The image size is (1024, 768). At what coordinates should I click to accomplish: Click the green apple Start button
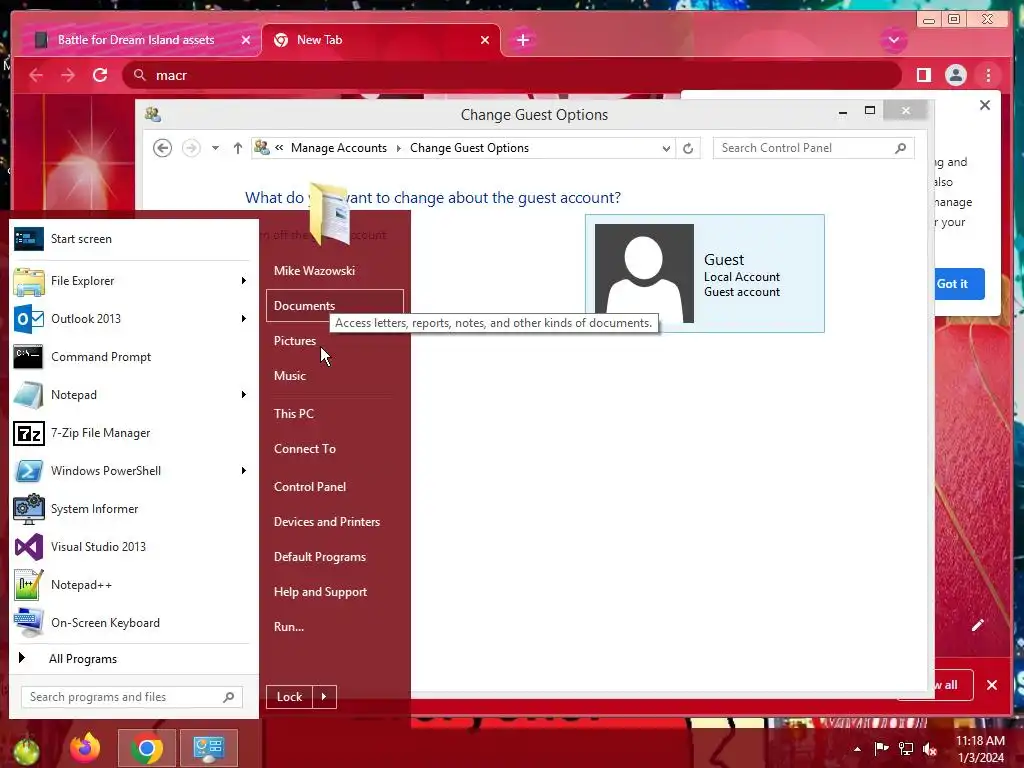pyautogui.click(x=25, y=750)
